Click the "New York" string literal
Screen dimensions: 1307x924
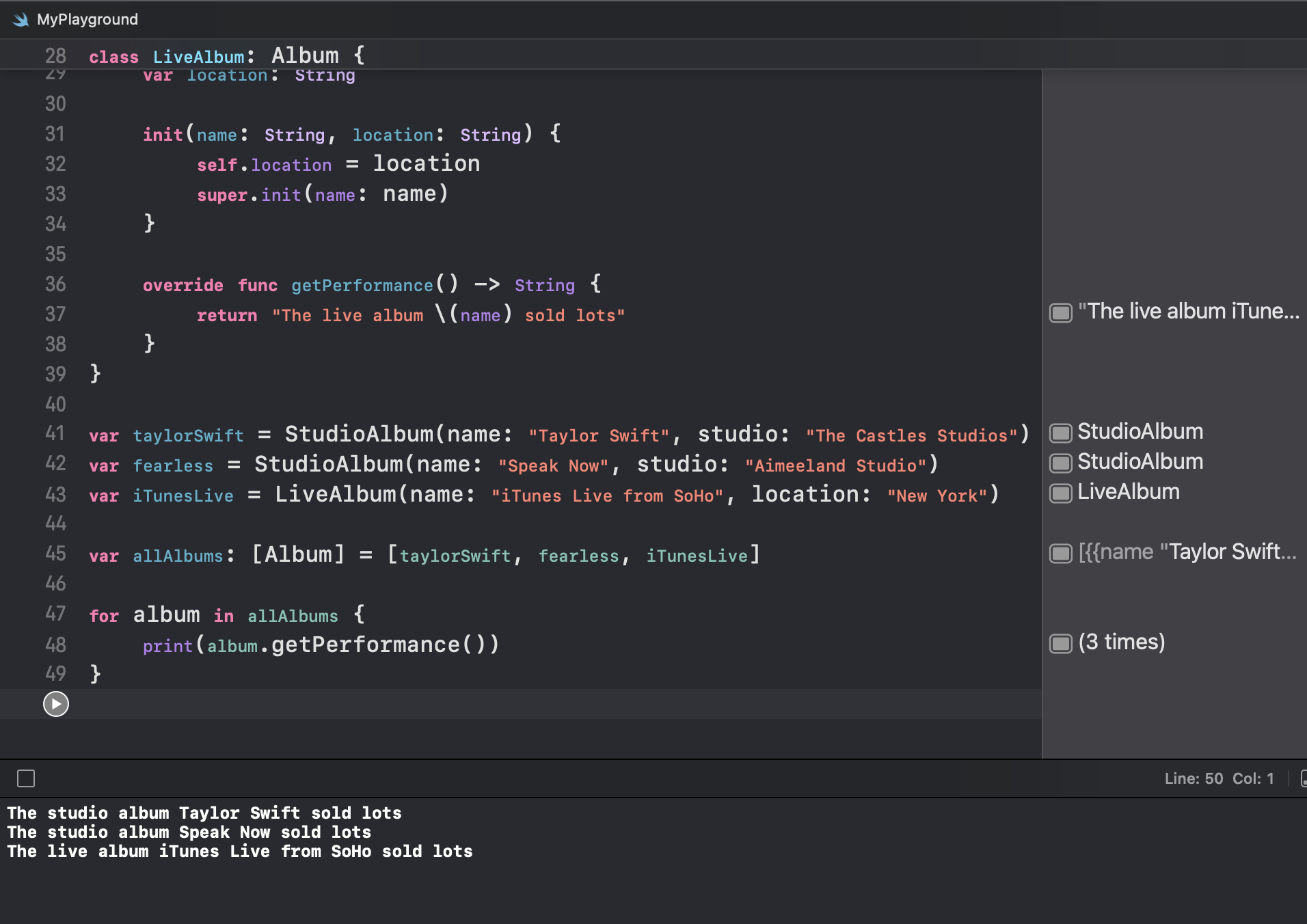[x=937, y=495]
